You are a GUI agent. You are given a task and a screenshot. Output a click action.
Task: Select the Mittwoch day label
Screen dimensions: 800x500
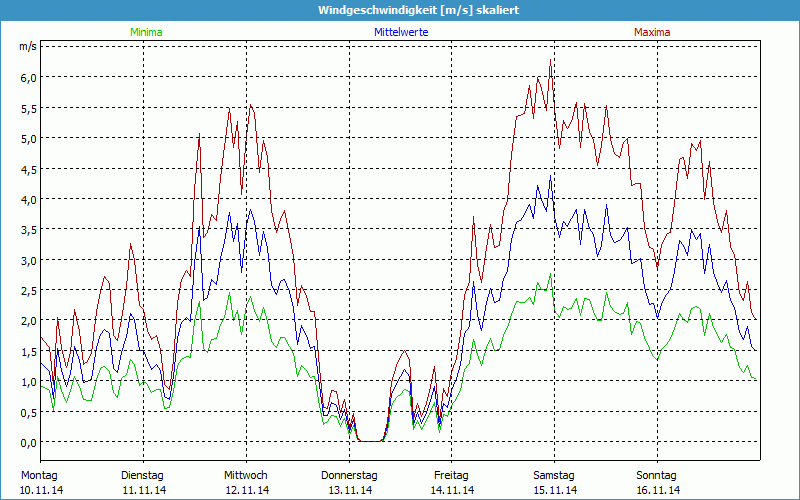click(245, 475)
